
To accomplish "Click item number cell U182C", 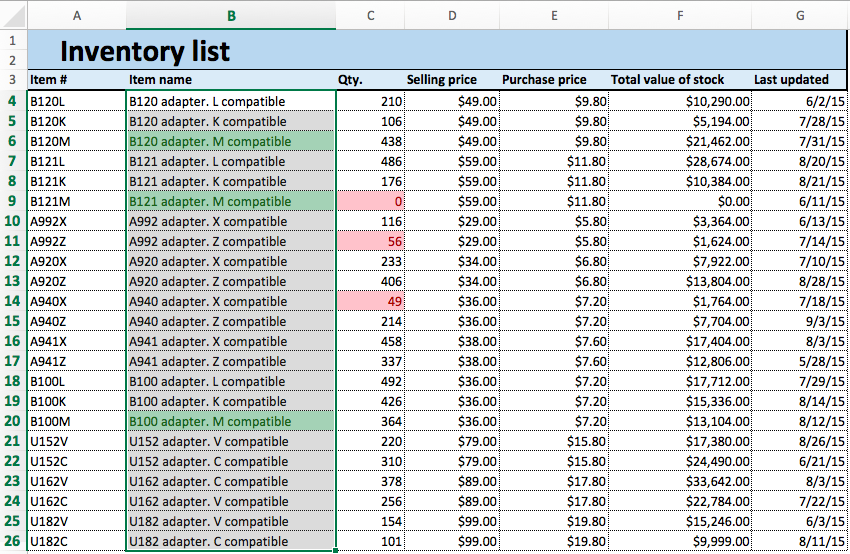I will click(x=76, y=541).
